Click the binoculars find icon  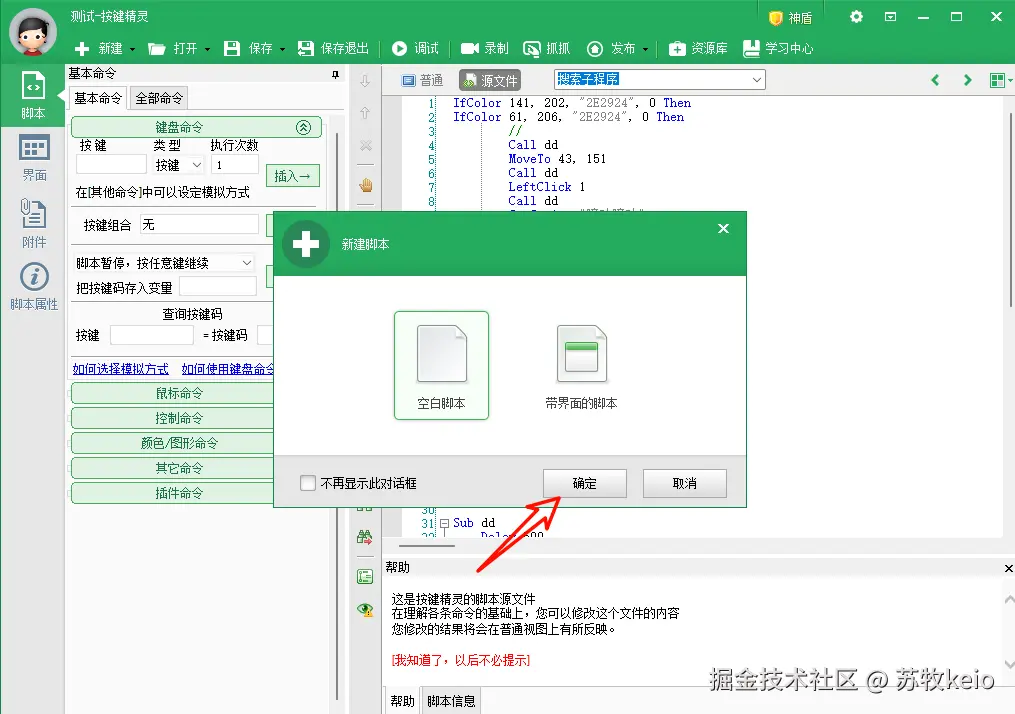[x=365, y=537]
